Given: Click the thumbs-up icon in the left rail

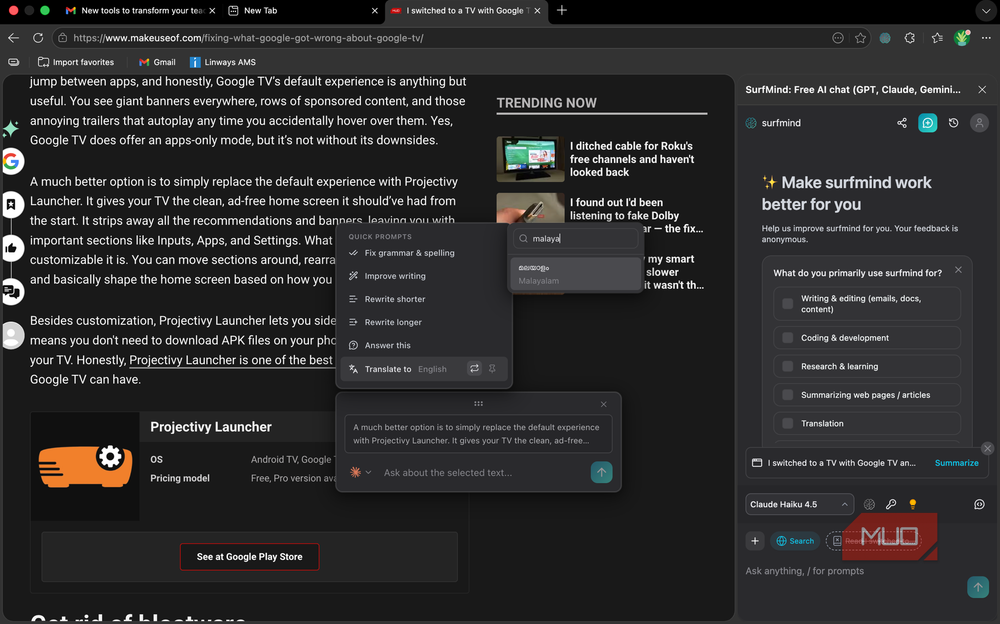Looking at the screenshot, I should pos(11,248).
